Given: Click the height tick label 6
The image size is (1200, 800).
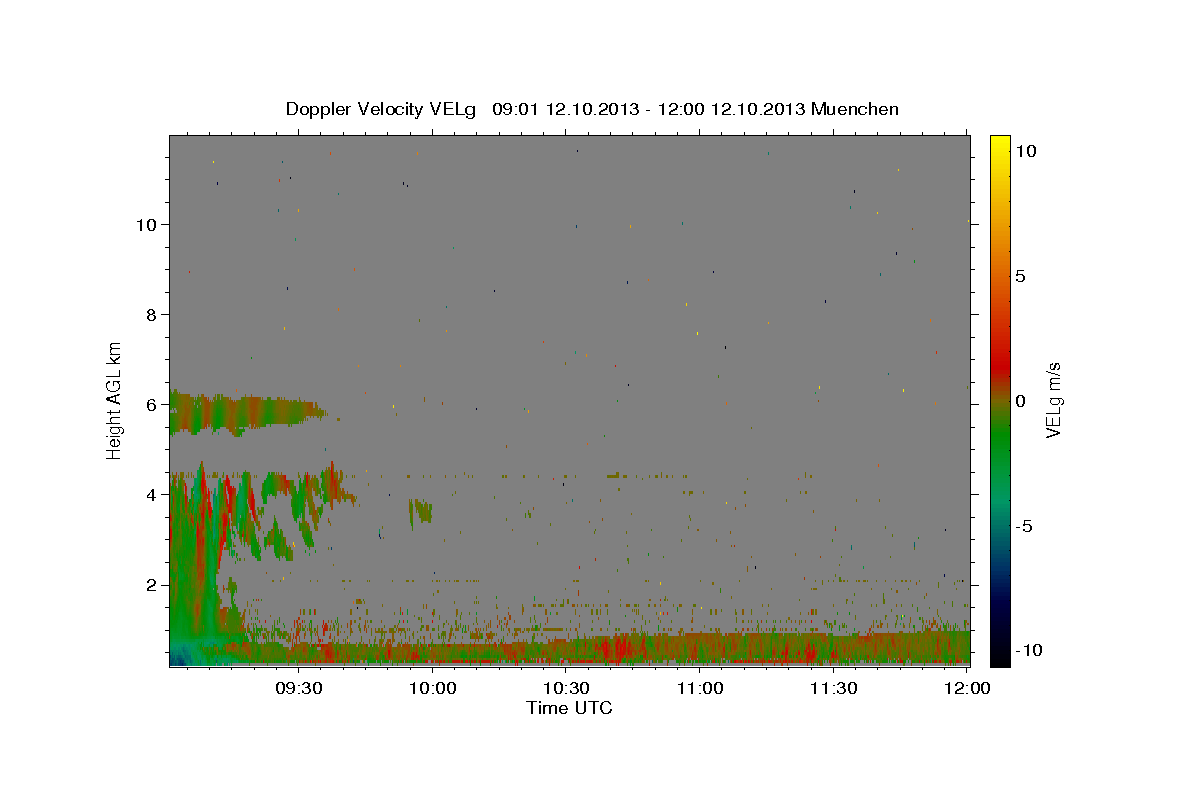Looking at the screenshot, I should [151, 404].
